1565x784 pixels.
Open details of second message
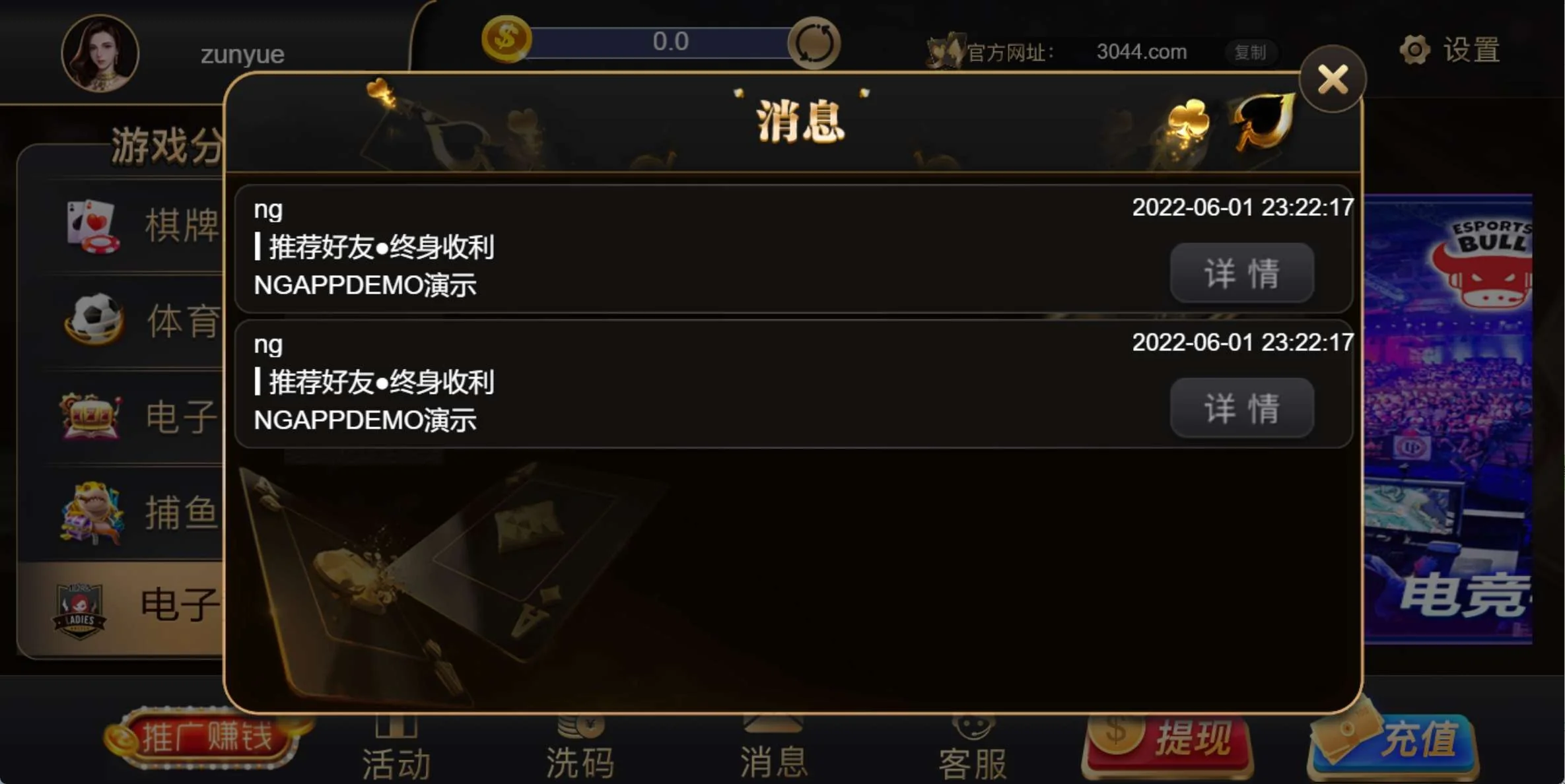tap(1242, 407)
